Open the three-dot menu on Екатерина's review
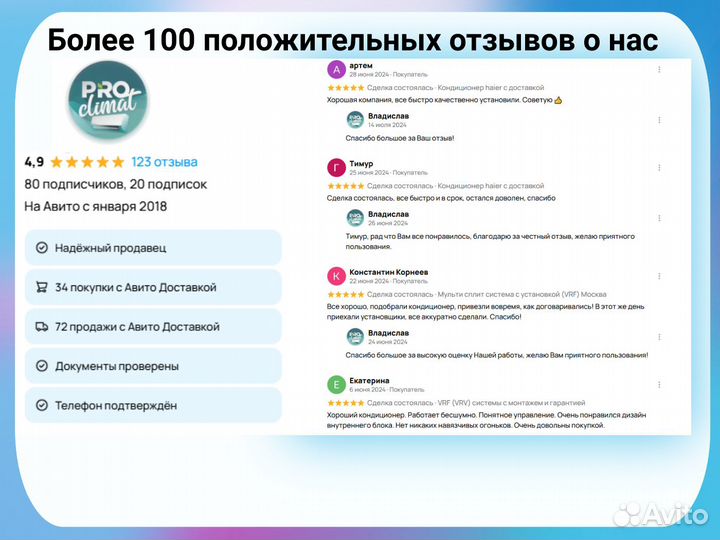The height and width of the screenshot is (540, 720). [659, 385]
